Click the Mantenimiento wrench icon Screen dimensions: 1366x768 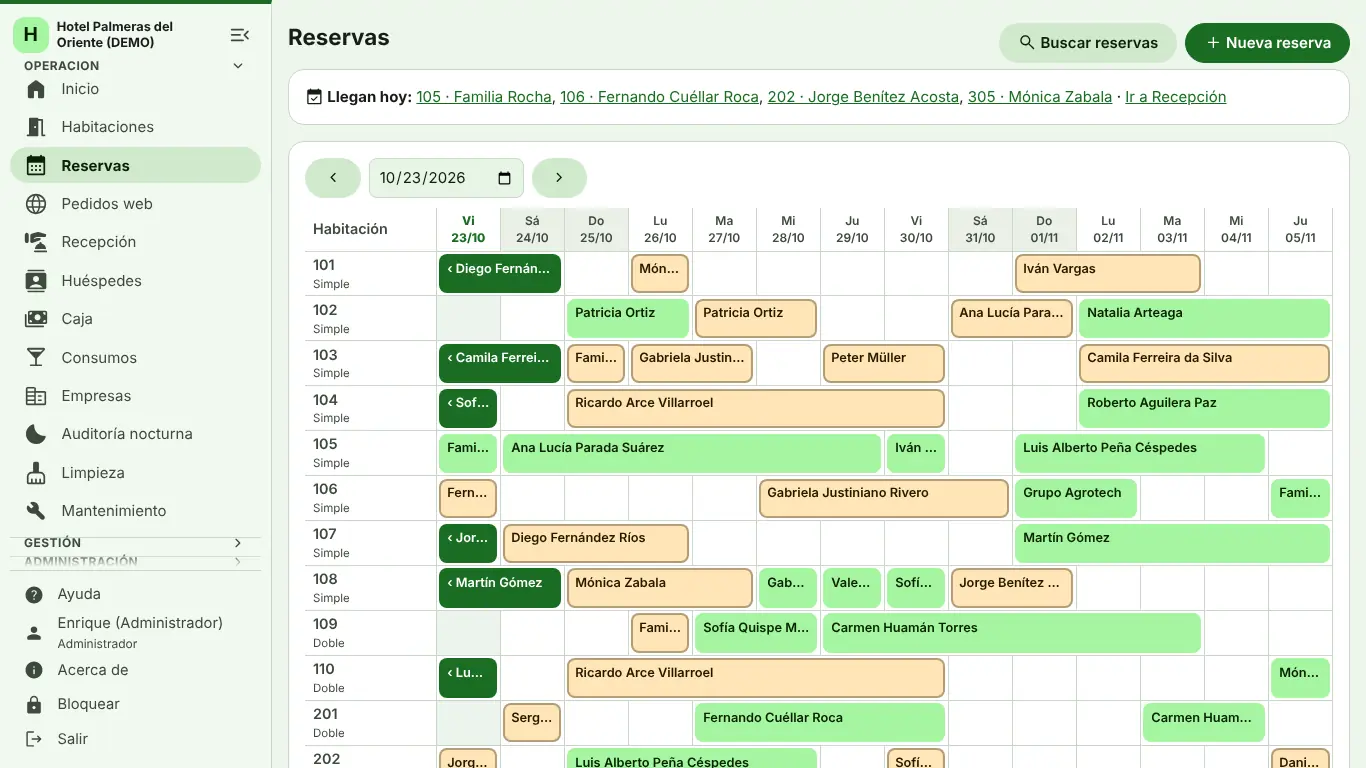(36, 511)
